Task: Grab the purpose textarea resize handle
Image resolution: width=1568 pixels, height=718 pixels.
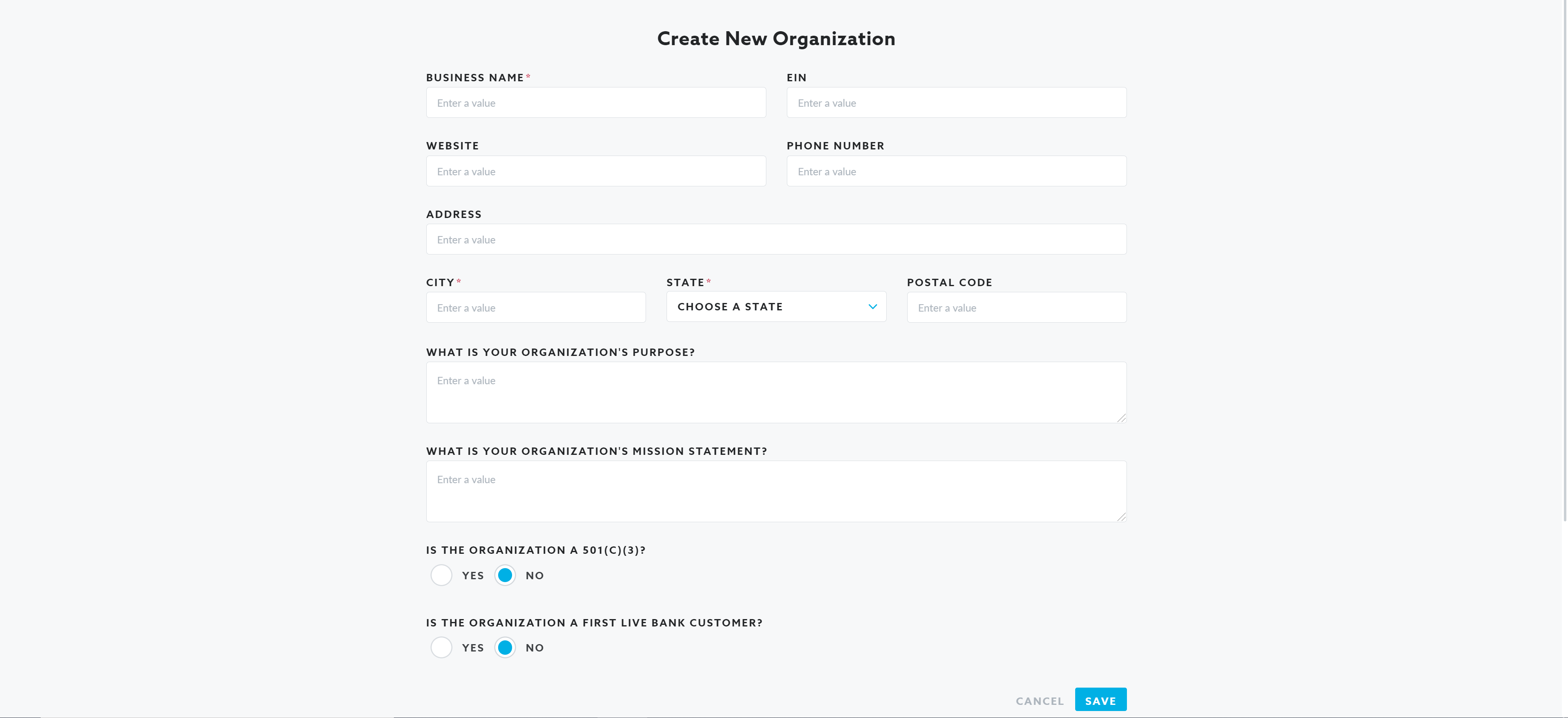Action: (1121, 418)
